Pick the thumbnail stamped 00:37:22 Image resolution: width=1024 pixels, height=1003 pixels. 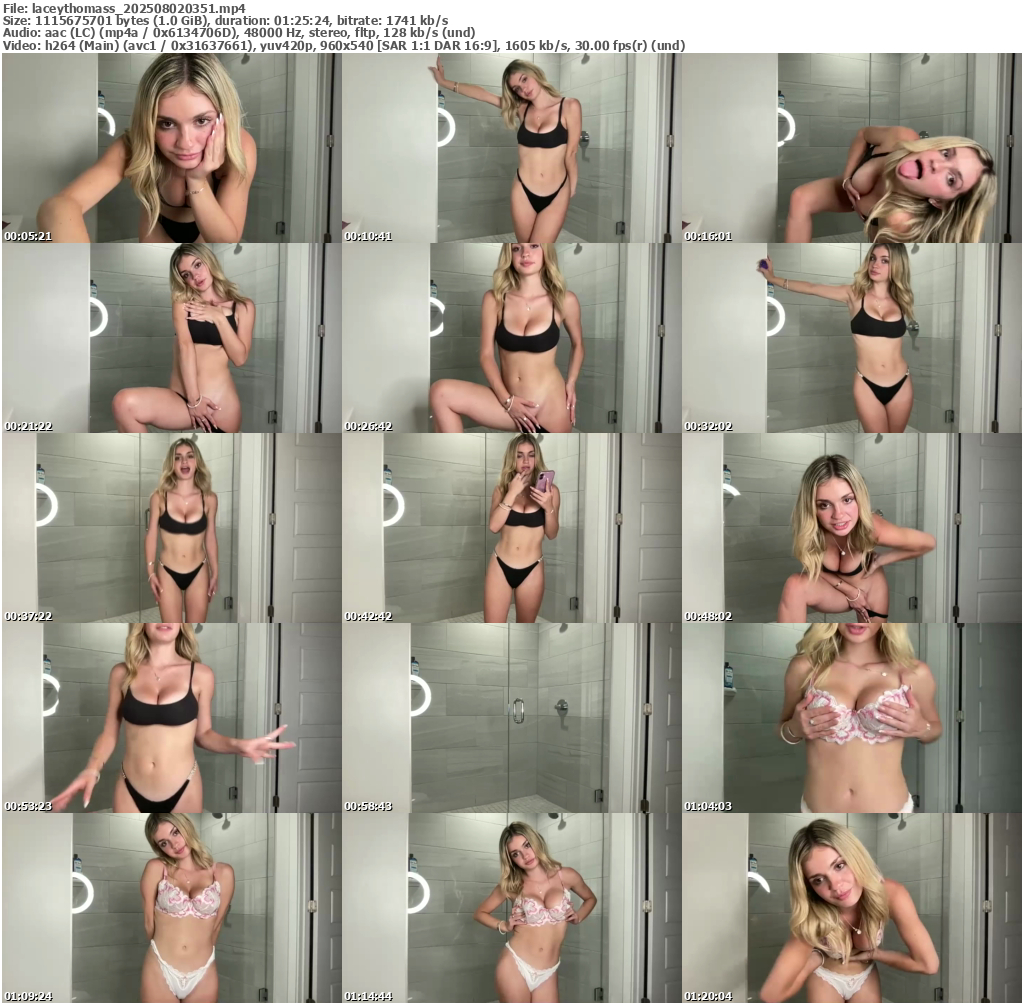point(172,528)
